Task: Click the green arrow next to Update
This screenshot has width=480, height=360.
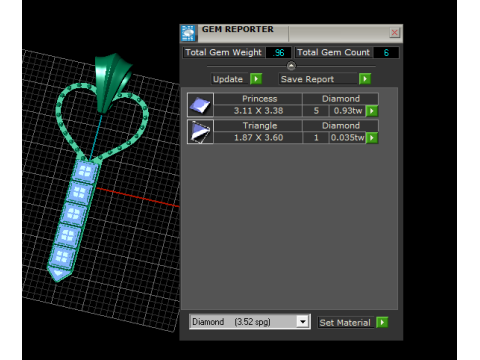Action: point(256,79)
